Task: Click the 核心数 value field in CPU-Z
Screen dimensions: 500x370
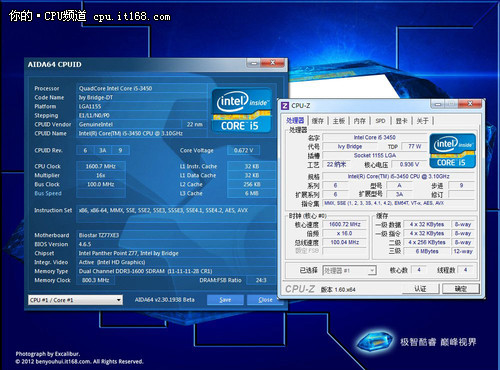Action: (x=419, y=270)
